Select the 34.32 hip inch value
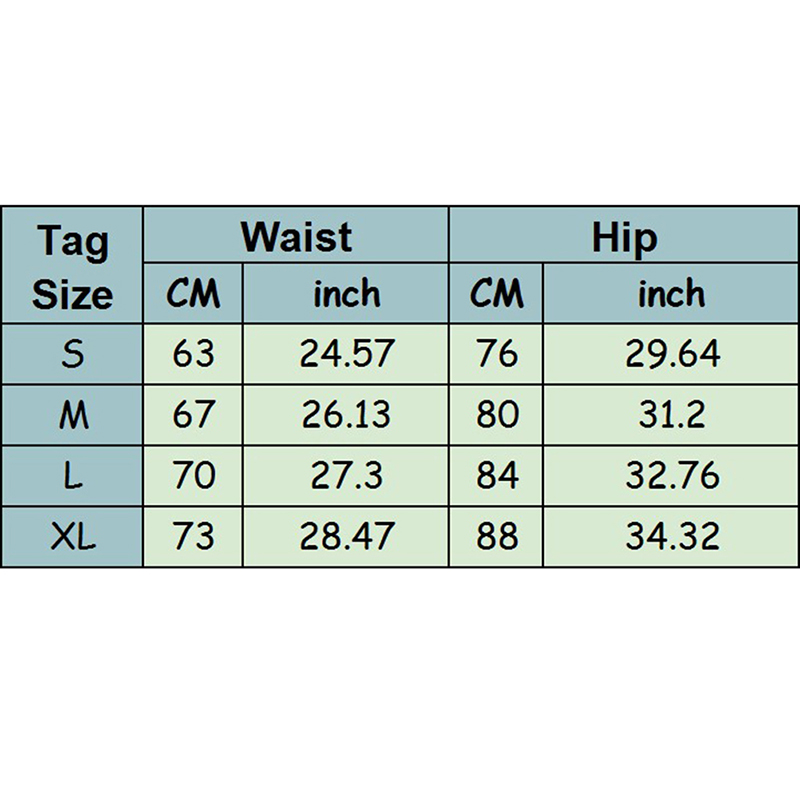 coord(671,537)
